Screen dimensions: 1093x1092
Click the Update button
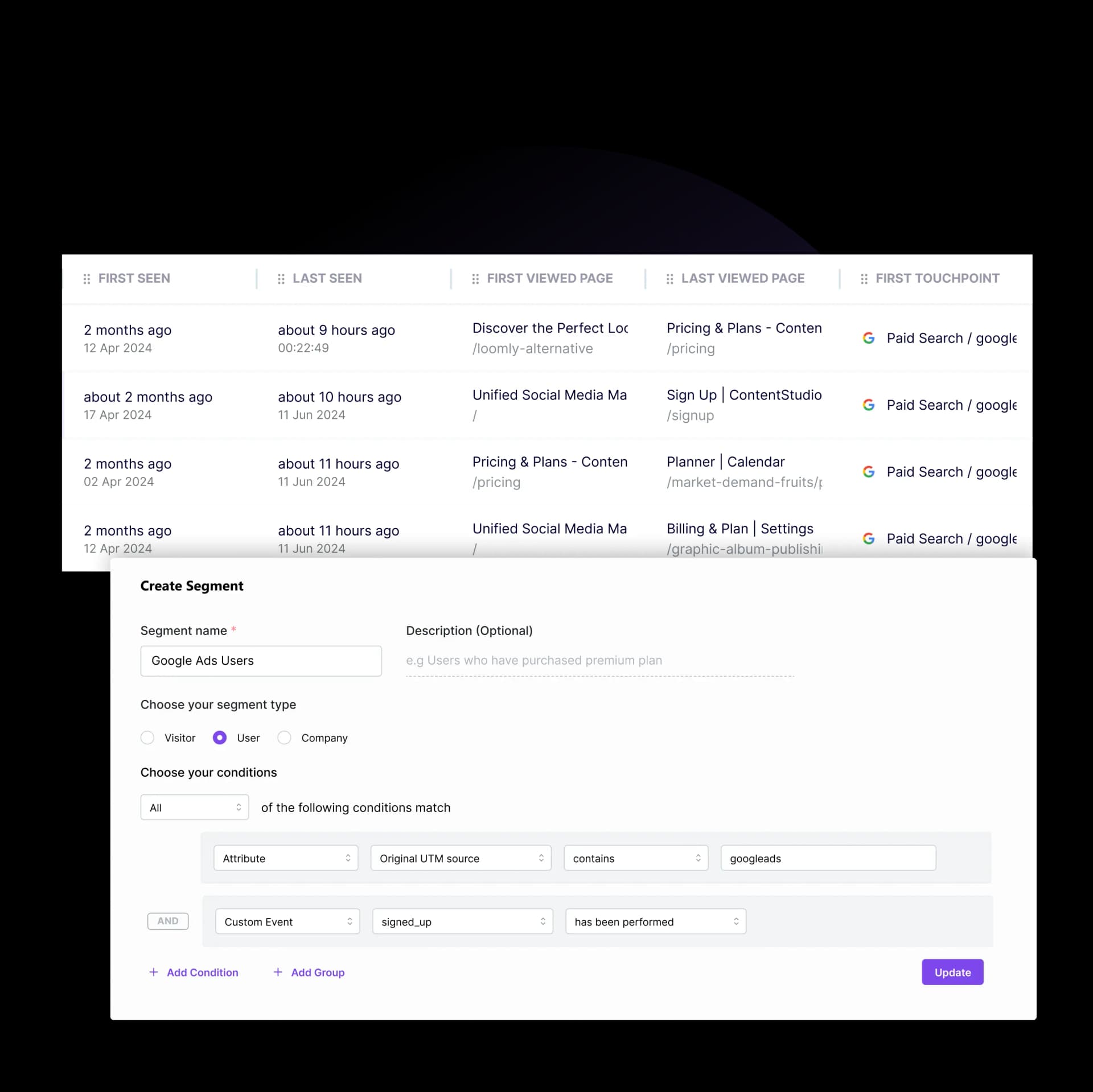[952, 972]
